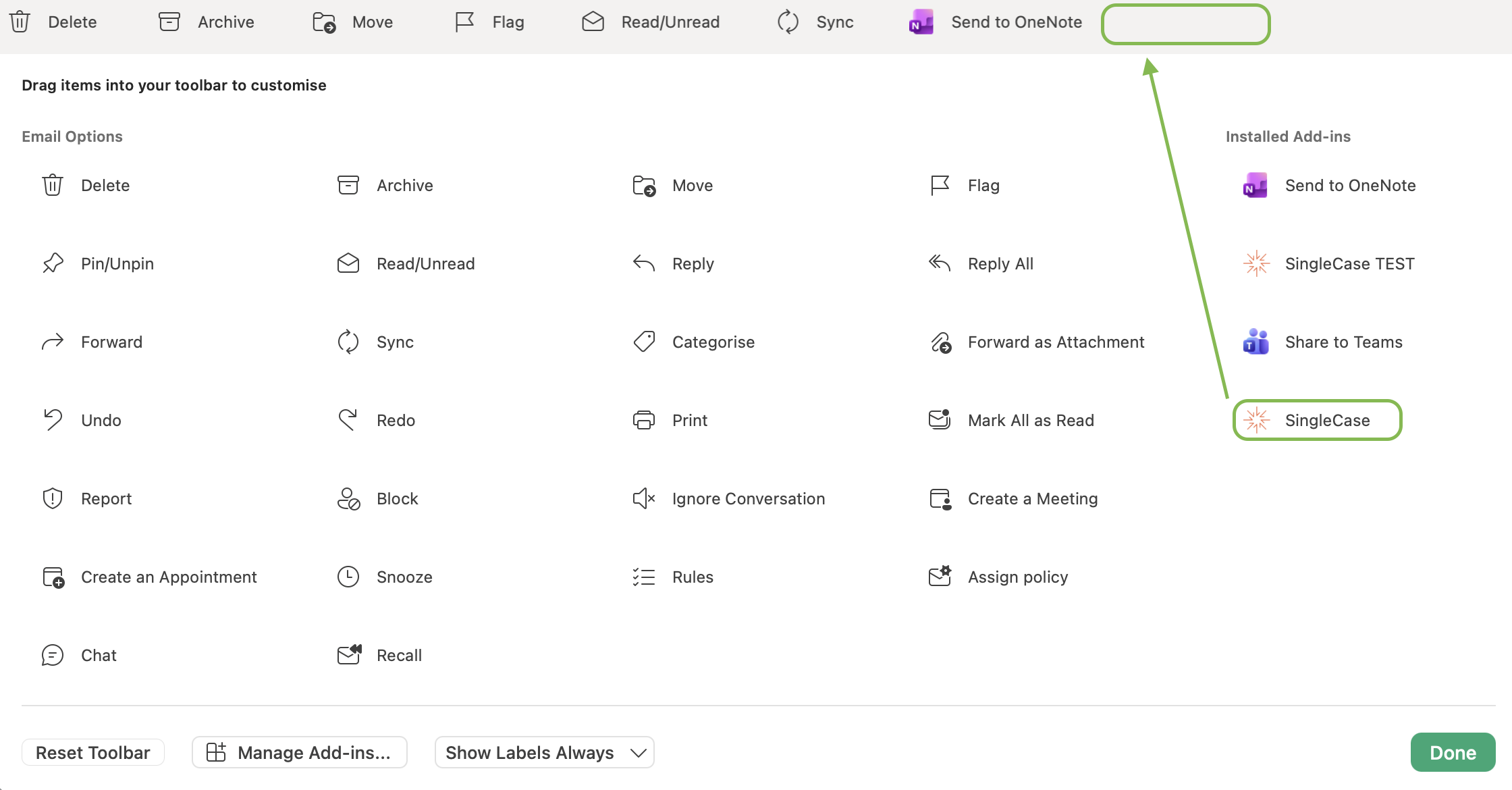Click Sync in the top toolbar
This screenshot has height=790, width=1512.
(x=815, y=22)
